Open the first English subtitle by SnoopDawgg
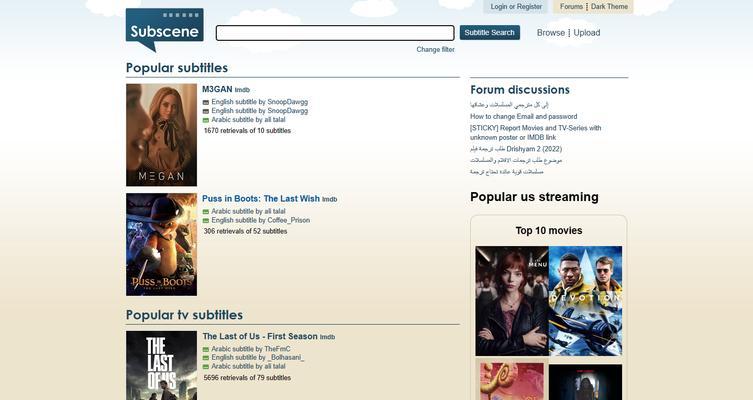This screenshot has height=400, width=753. (x=259, y=102)
